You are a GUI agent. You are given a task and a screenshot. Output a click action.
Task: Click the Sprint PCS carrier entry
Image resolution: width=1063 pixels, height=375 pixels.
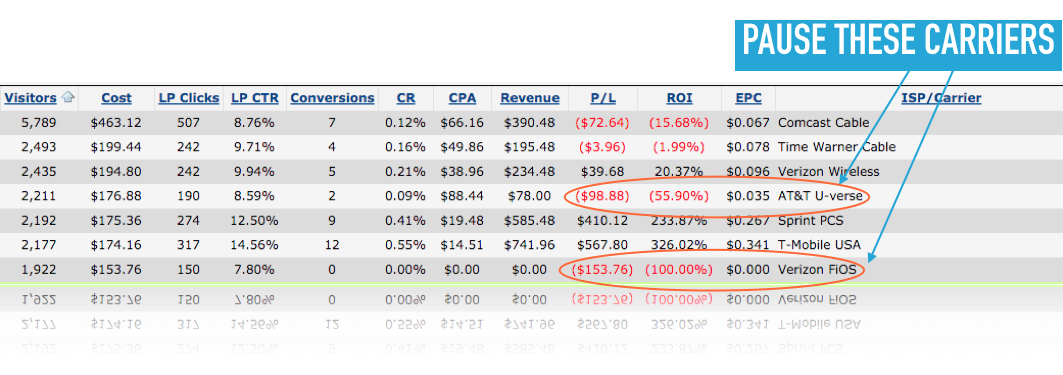(x=811, y=220)
